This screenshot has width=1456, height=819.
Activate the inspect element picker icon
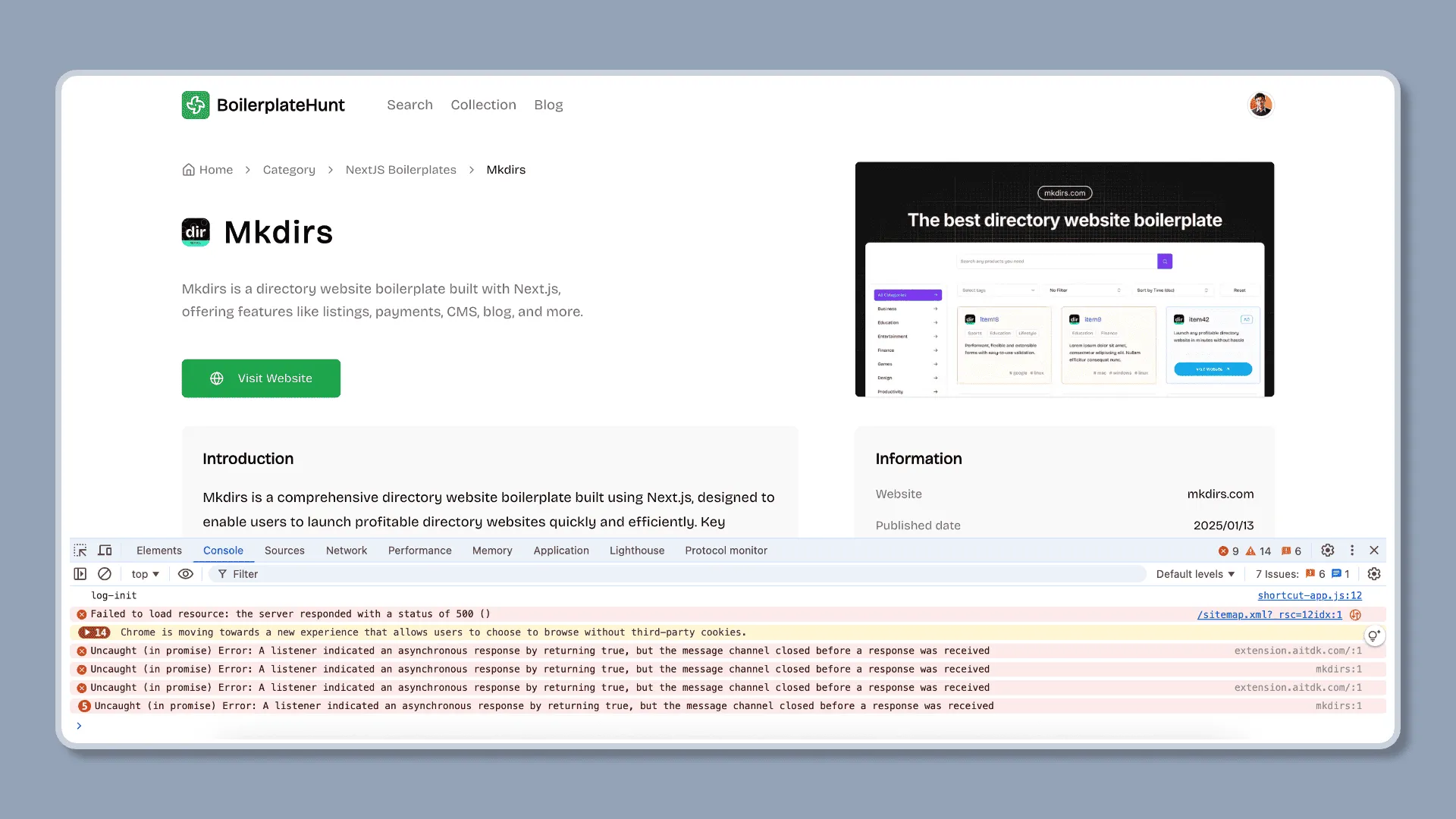[x=80, y=551]
